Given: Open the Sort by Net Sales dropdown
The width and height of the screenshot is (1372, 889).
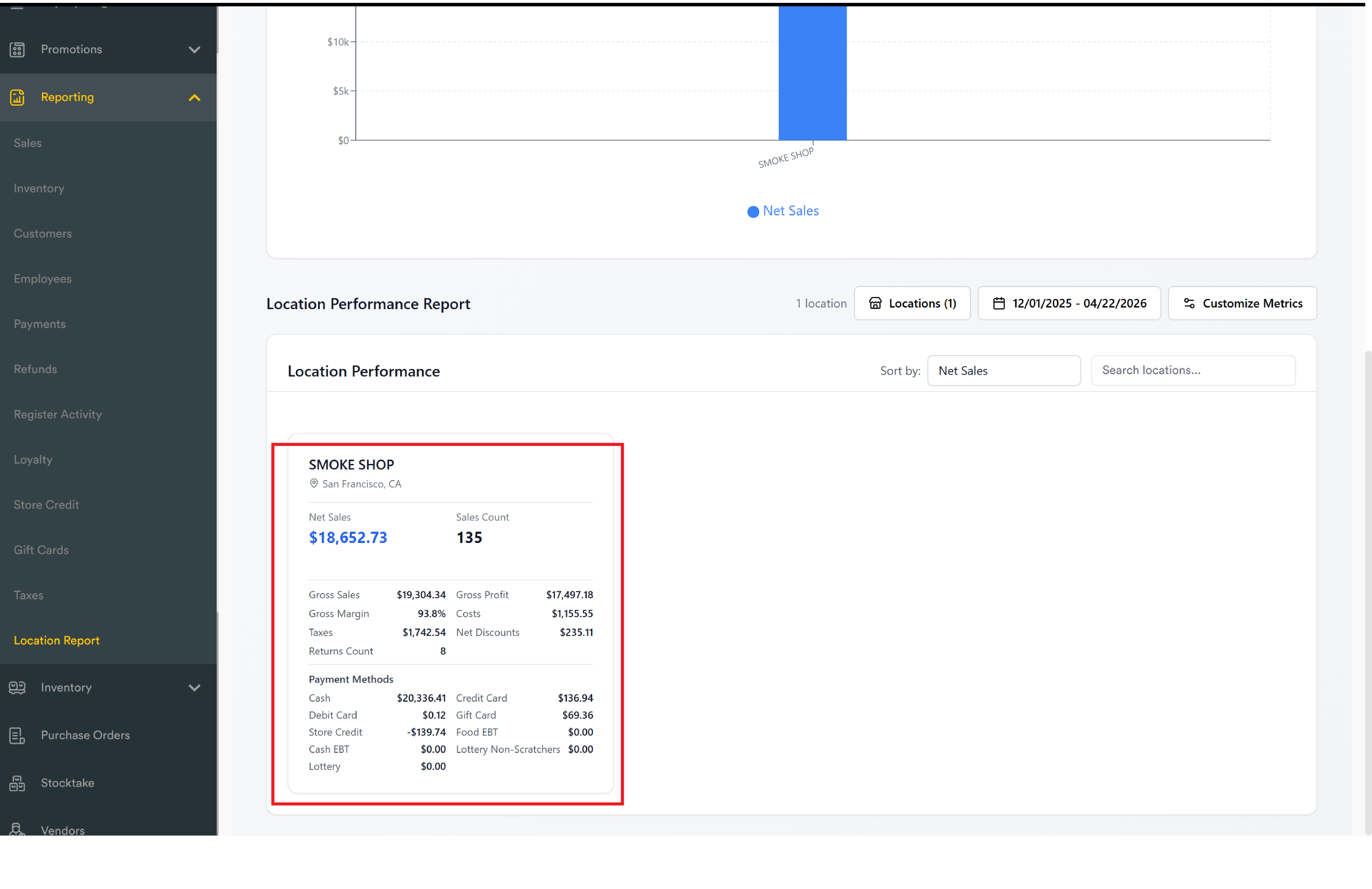Looking at the screenshot, I should (1004, 371).
